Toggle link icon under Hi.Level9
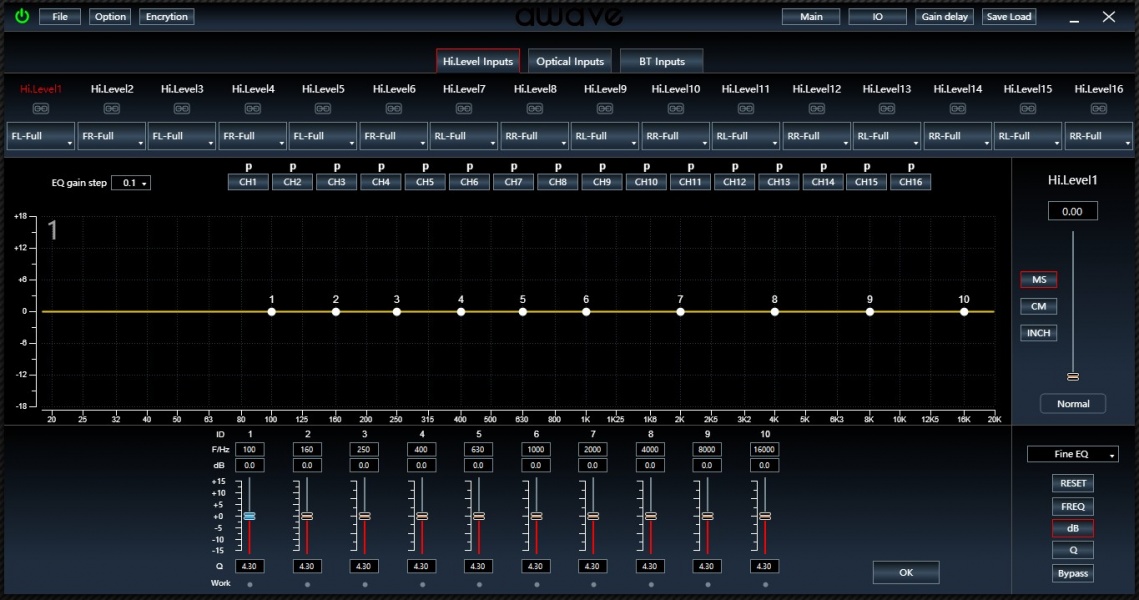Image resolution: width=1139 pixels, height=600 pixels. (x=604, y=109)
